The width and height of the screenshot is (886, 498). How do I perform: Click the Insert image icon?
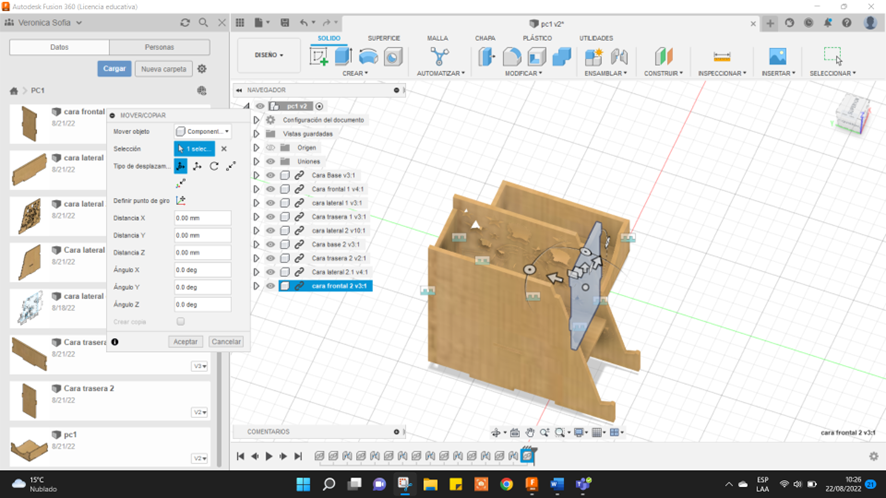(x=778, y=57)
